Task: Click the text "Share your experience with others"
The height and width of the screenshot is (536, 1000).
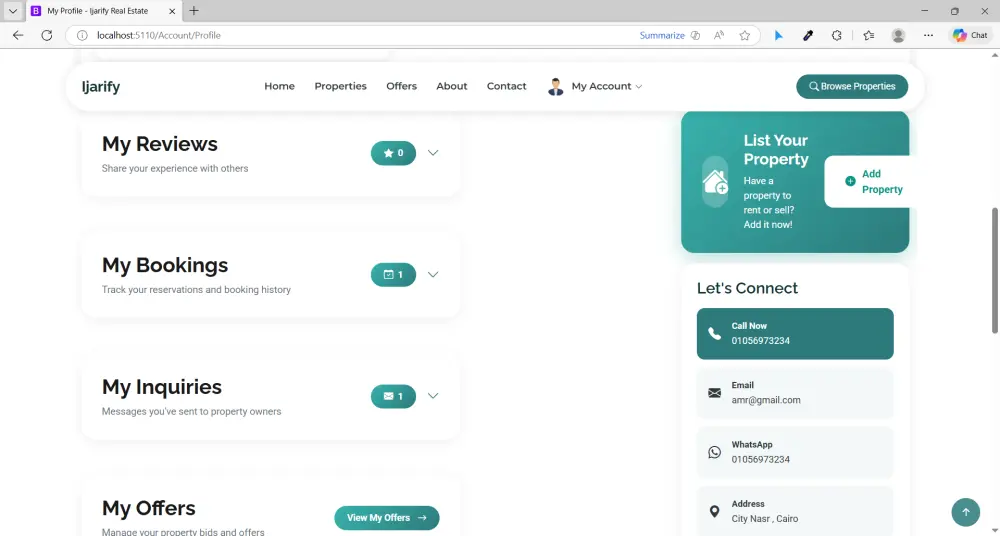Action: click(x=175, y=168)
